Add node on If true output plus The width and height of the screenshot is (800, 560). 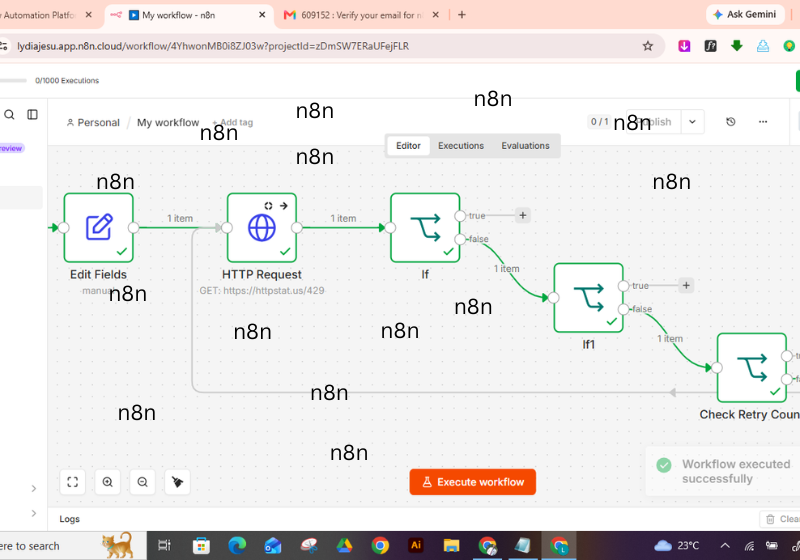pos(522,215)
